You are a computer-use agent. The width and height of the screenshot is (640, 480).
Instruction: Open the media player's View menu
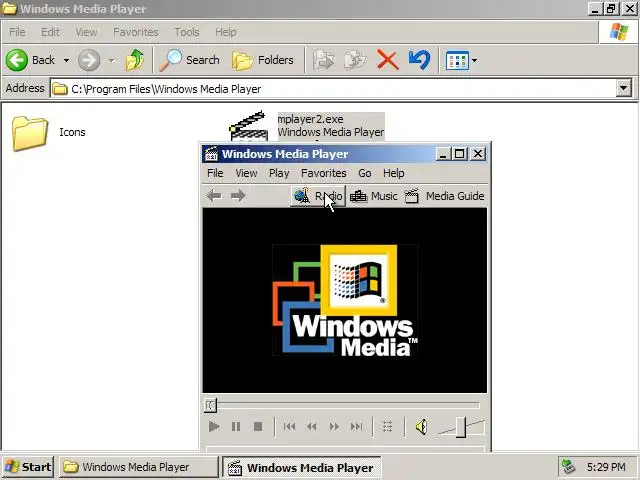[x=246, y=173]
